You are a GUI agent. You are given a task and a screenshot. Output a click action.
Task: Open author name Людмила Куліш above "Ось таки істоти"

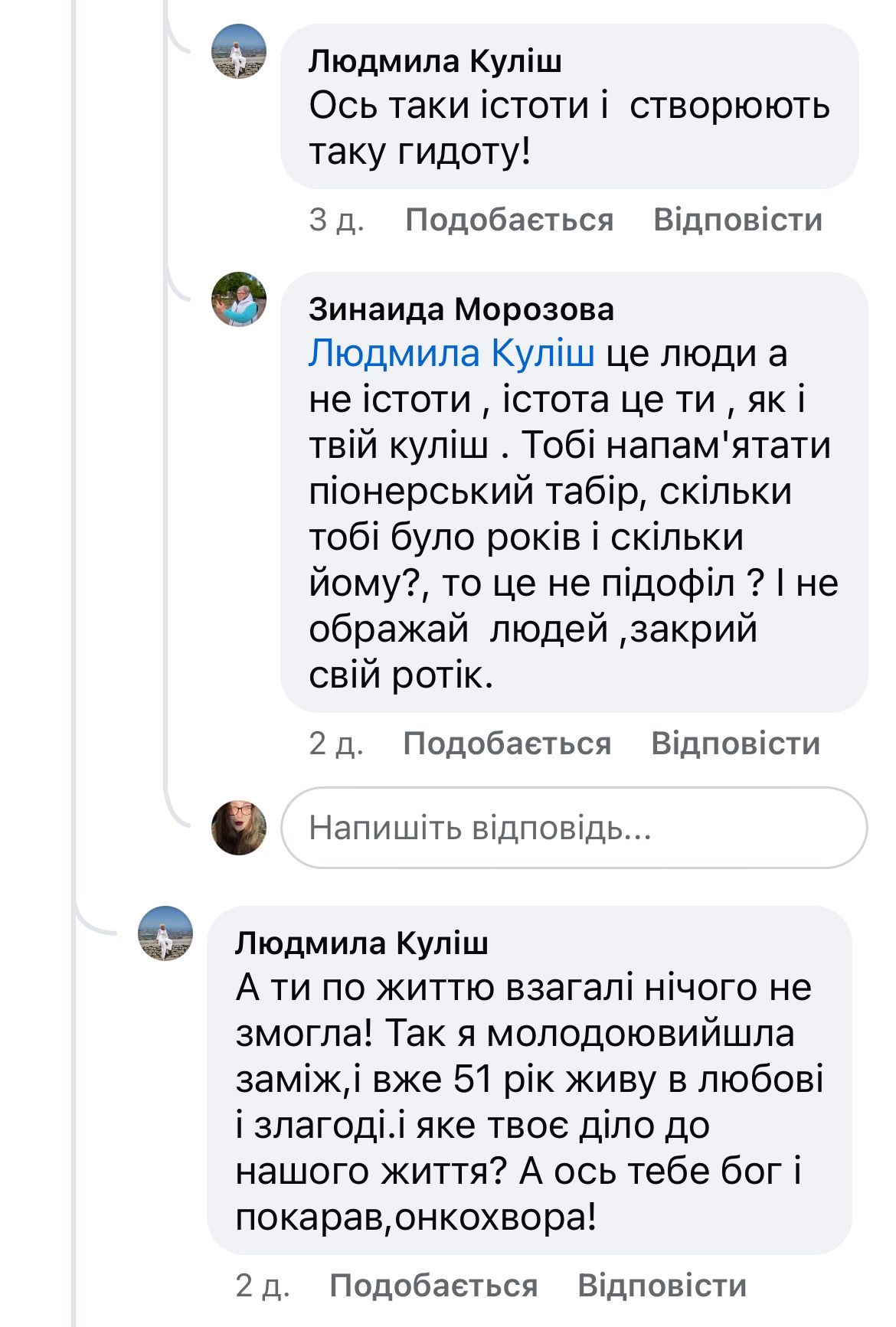[x=435, y=61]
